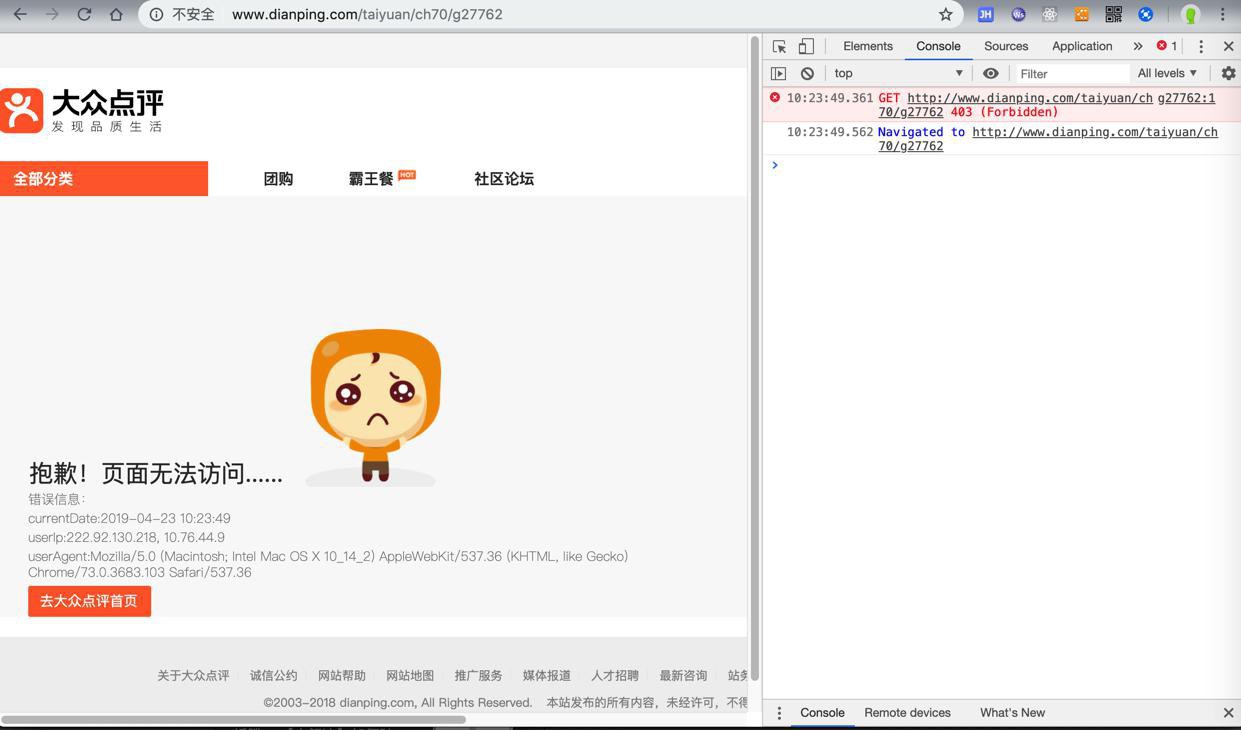The image size is (1241, 730).
Task: Open the 人才招聘 footer link
Action: click(x=615, y=676)
